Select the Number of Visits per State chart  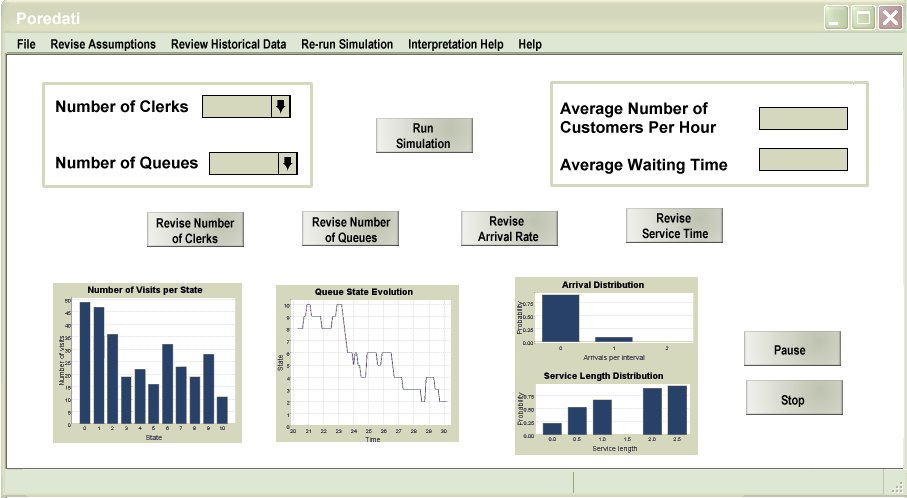[146, 362]
